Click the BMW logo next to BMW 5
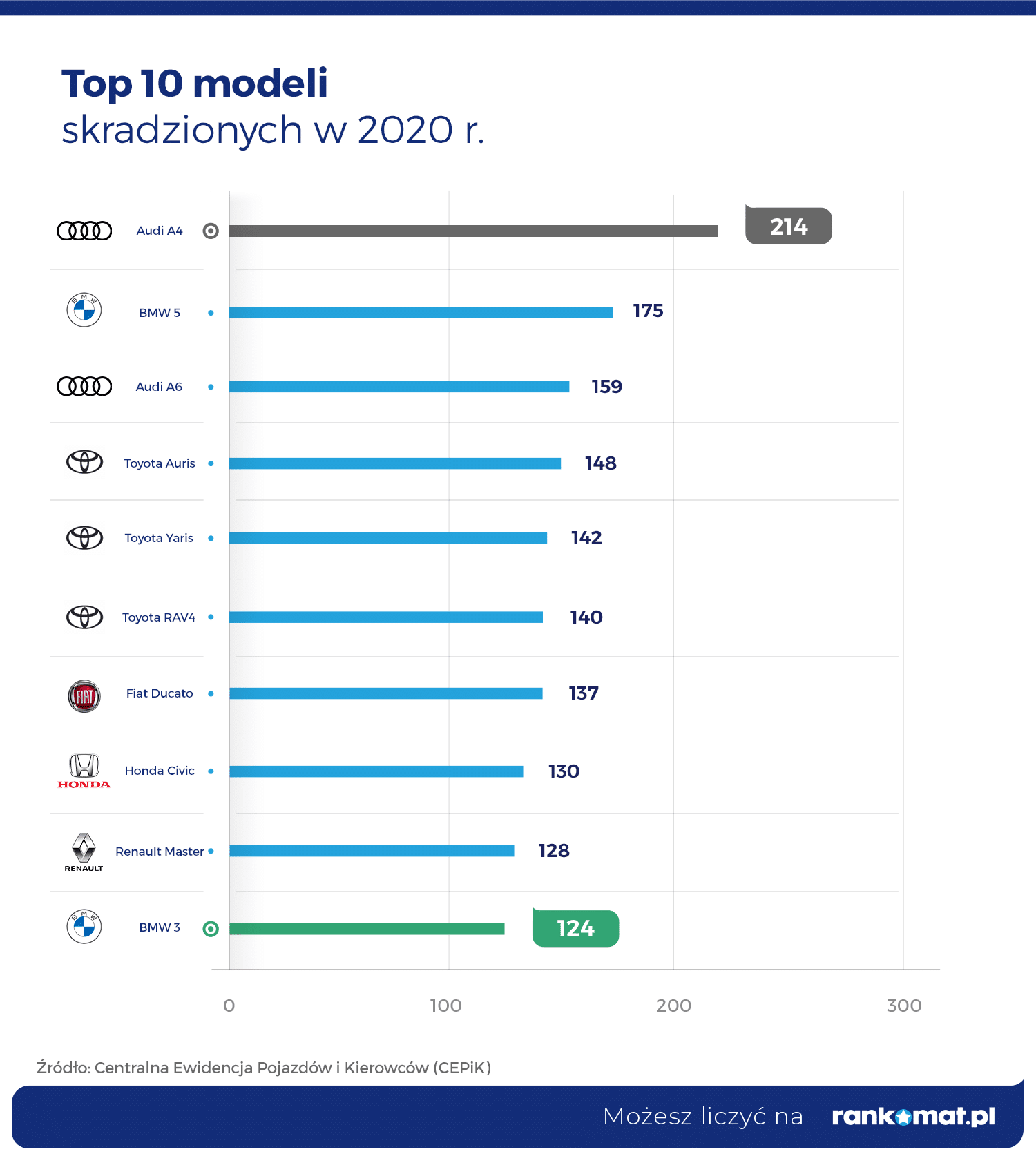 pyautogui.click(x=84, y=310)
